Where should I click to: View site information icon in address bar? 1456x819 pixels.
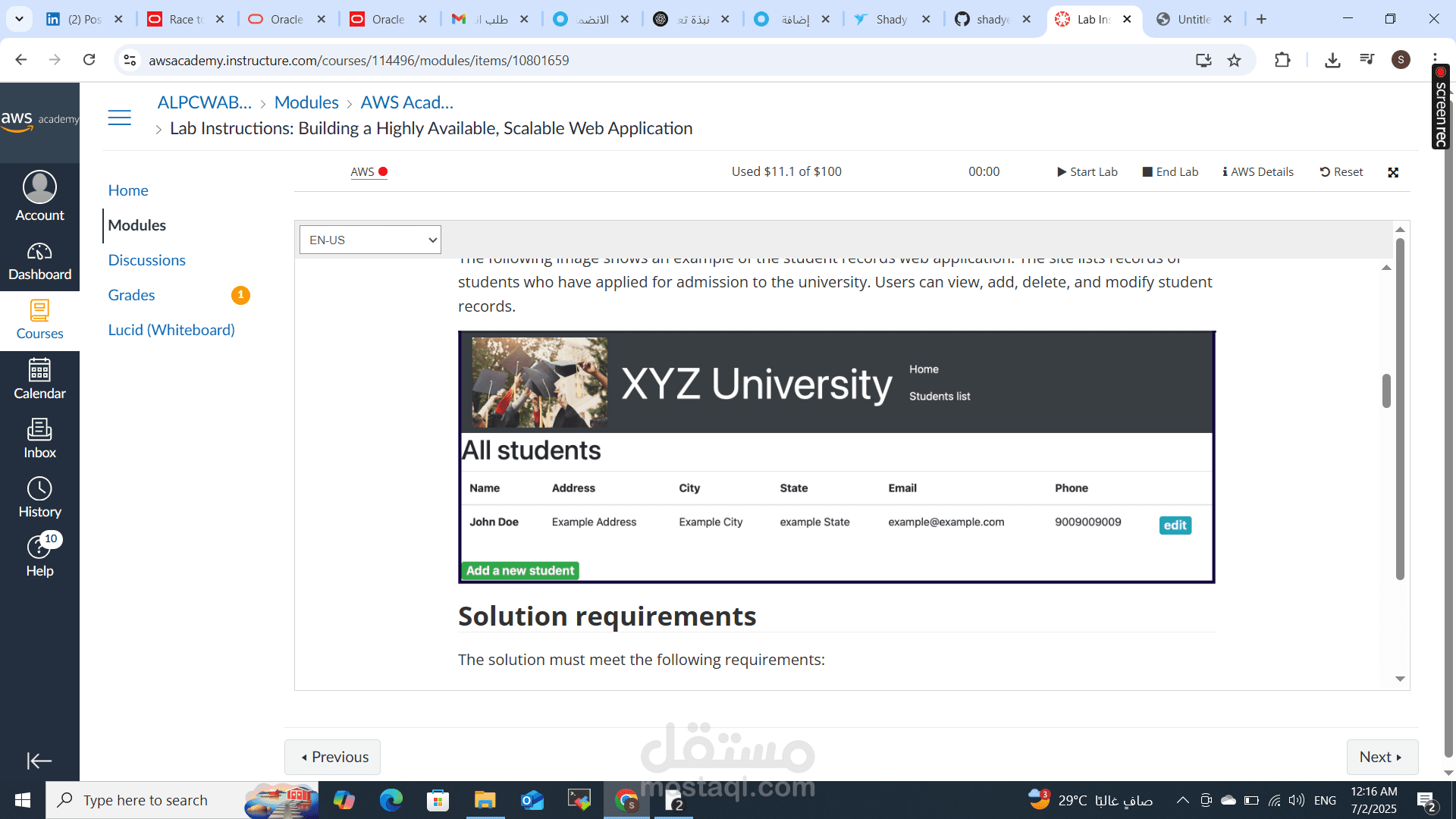[130, 60]
